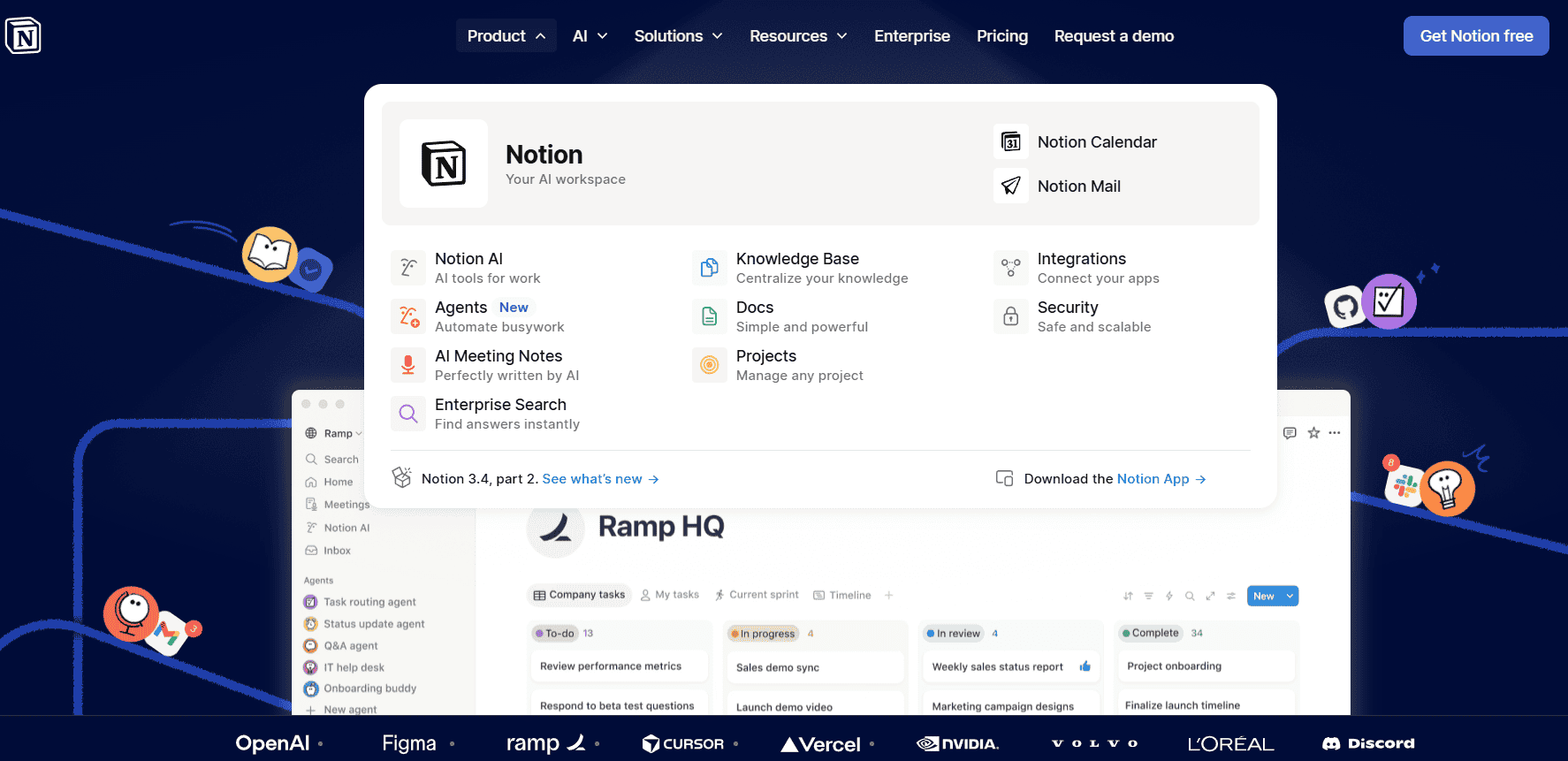
Task: Open the New button dropdown arrow
Action: (x=1290, y=596)
